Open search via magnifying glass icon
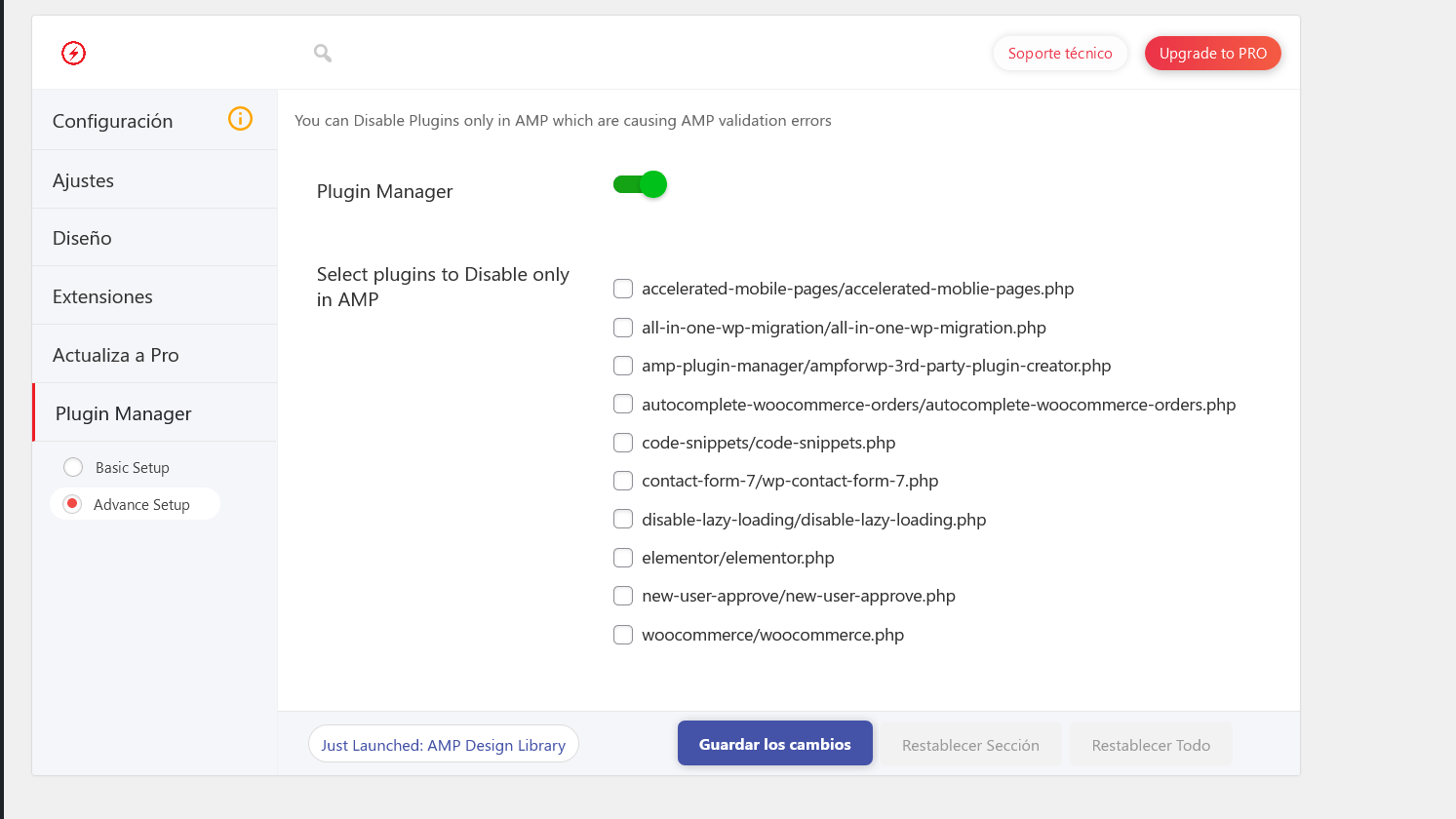The height and width of the screenshot is (819, 1456). tap(323, 54)
